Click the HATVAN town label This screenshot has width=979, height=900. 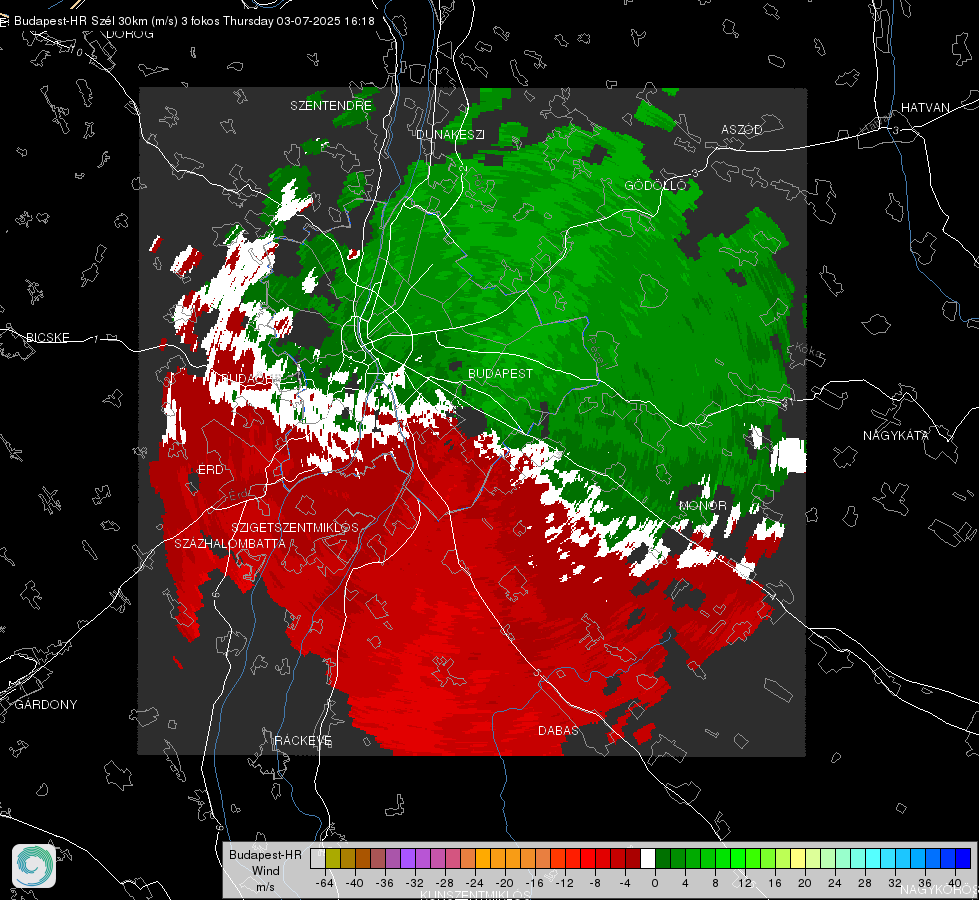pos(925,107)
